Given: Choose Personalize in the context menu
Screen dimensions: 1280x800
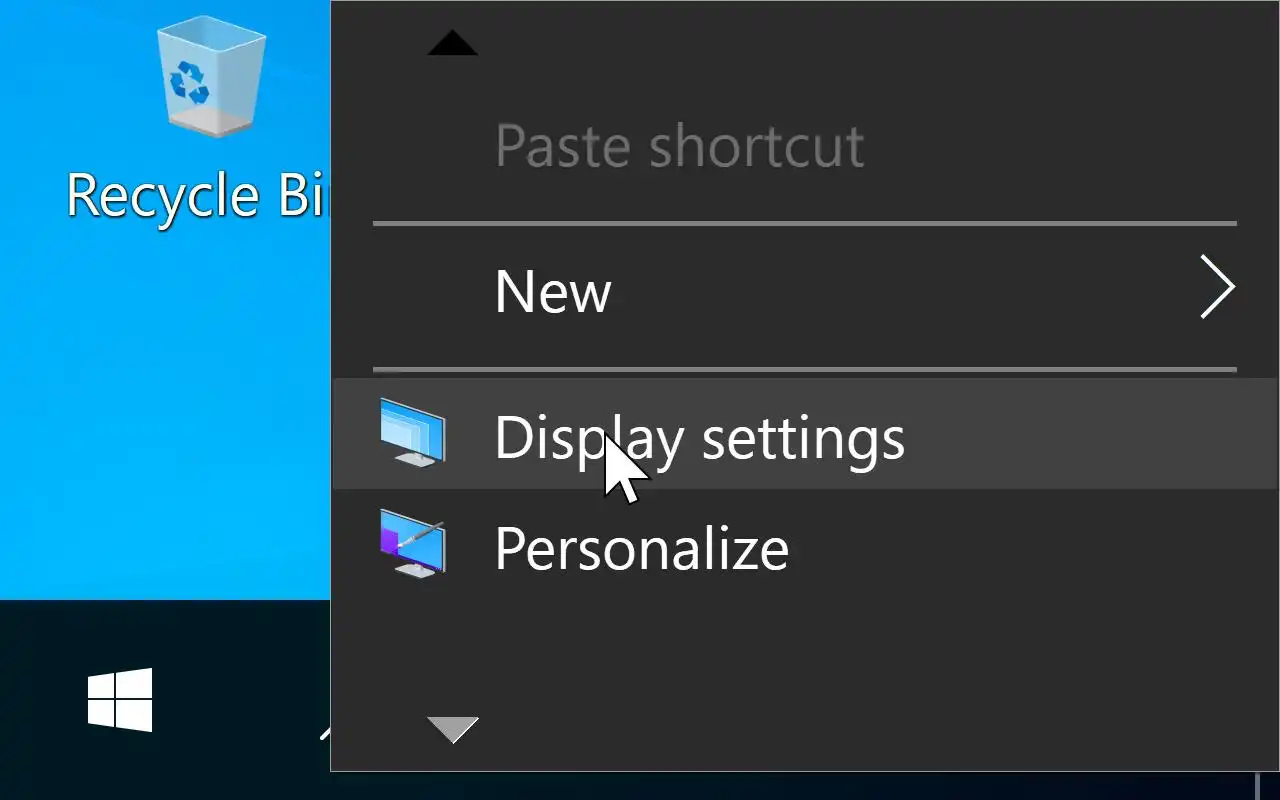Looking at the screenshot, I should pos(641,548).
